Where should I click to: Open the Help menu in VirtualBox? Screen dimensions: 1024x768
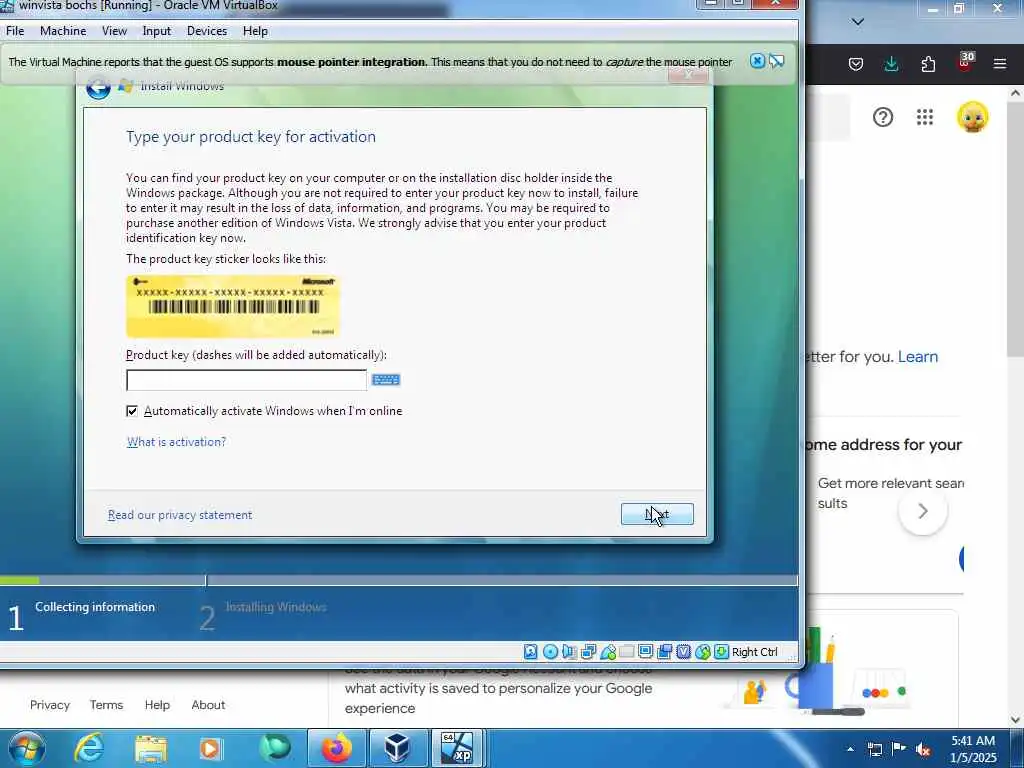pos(255,31)
